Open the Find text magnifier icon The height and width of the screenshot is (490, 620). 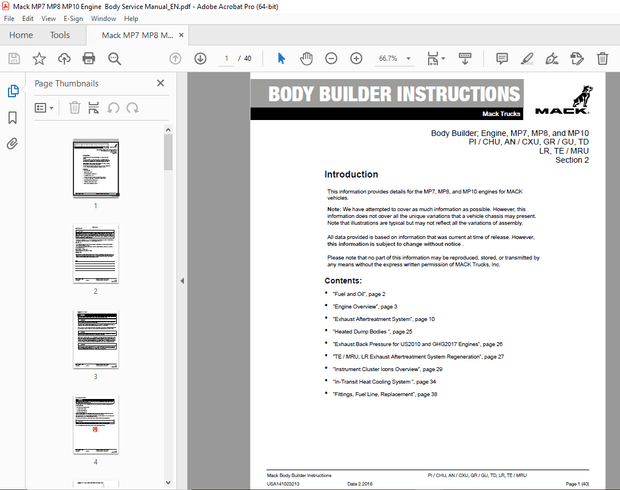tap(115, 59)
